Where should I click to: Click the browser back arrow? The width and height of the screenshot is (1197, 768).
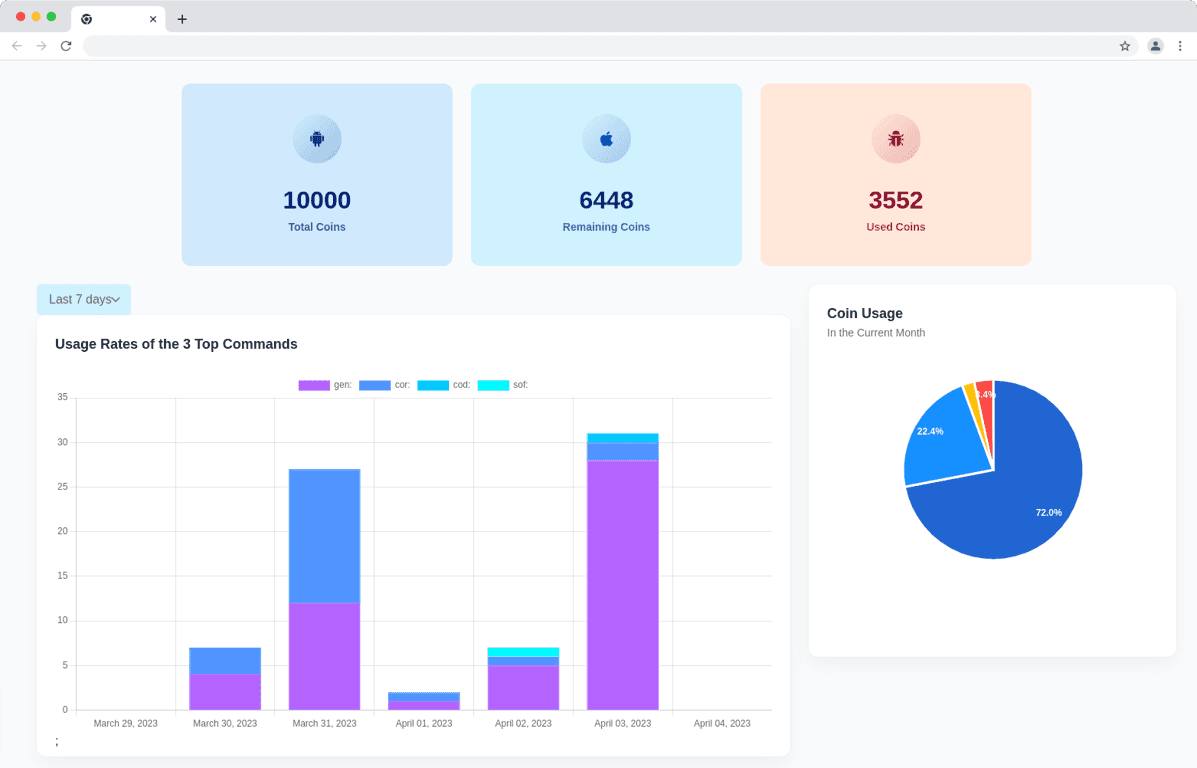[17, 46]
